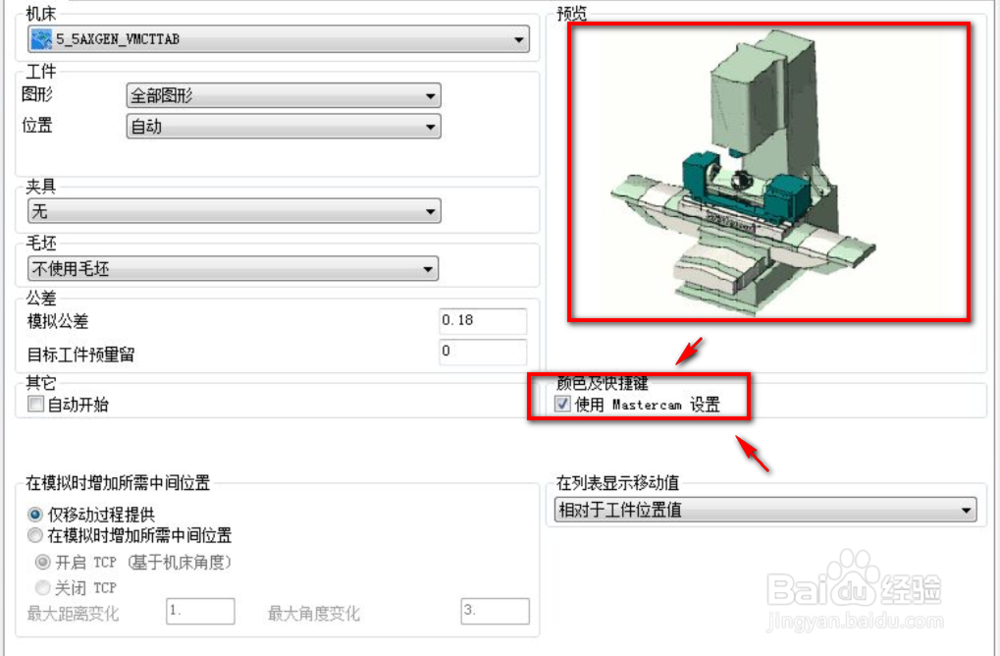Click the Baidu 经验 watermark logo
The height and width of the screenshot is (656, 1000).
855,590
